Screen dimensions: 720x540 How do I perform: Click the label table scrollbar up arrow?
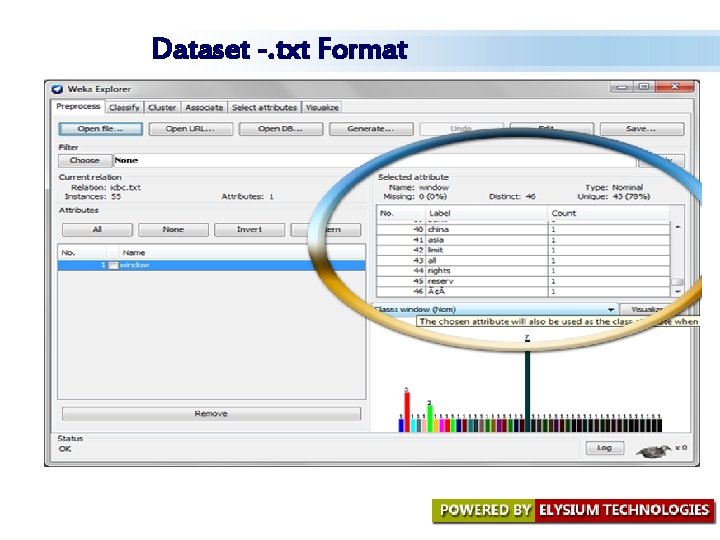point(678,227)
